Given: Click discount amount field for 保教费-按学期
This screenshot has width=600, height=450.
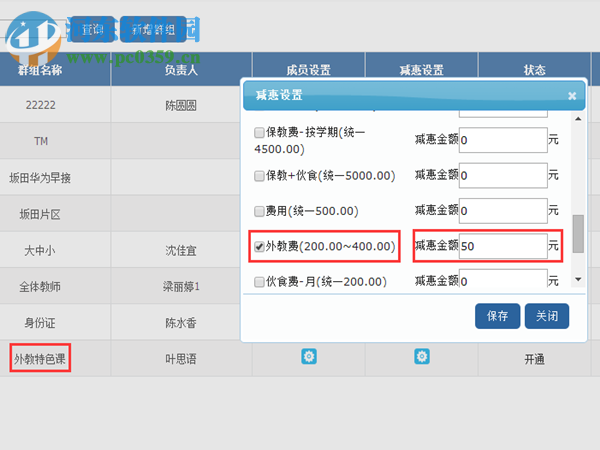Looking at the screenshot, I should pyautogui.click(x=503, y=140).
